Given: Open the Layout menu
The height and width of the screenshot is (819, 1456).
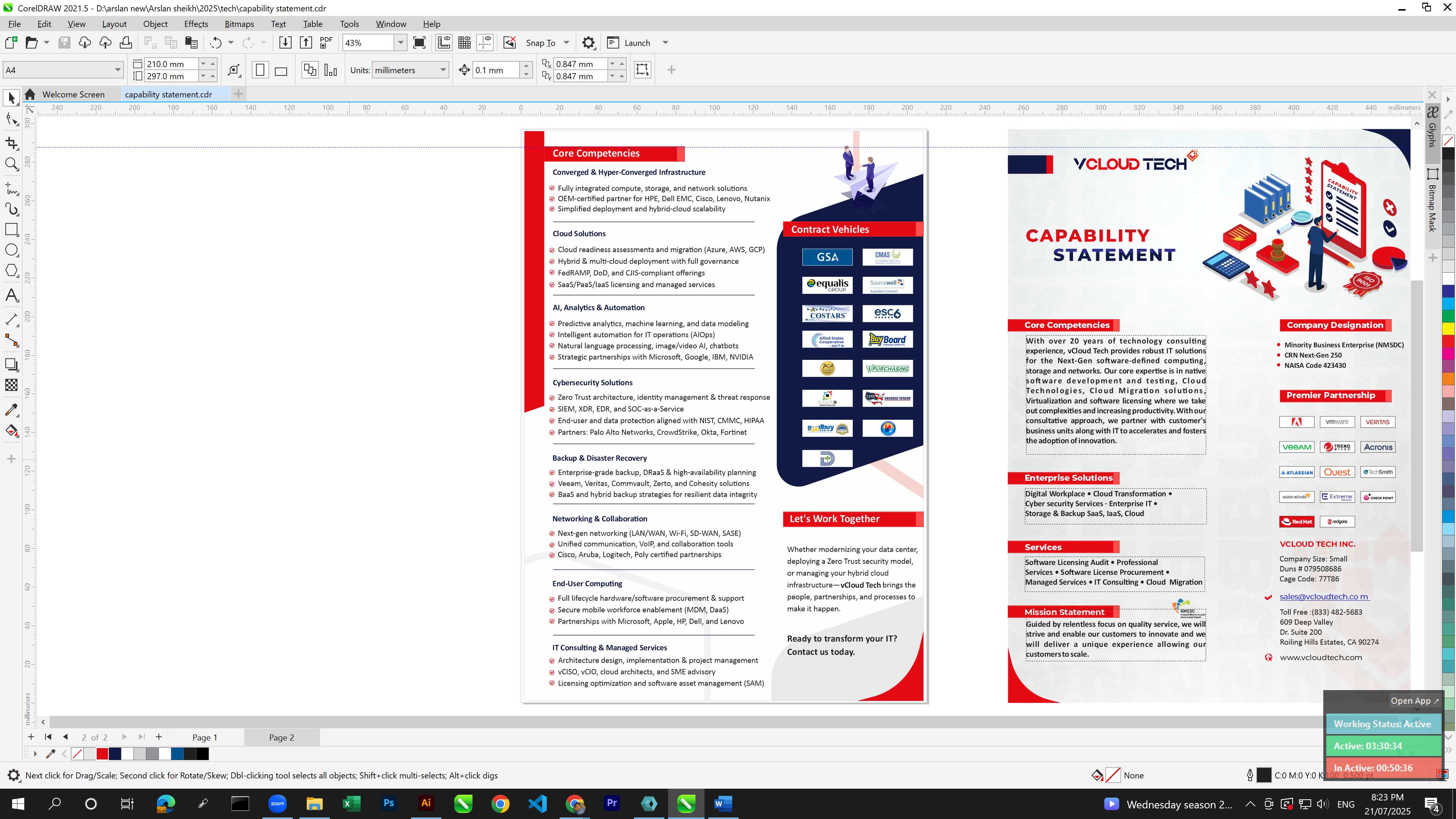Looking at the screenshot, I should click(114, 24).
